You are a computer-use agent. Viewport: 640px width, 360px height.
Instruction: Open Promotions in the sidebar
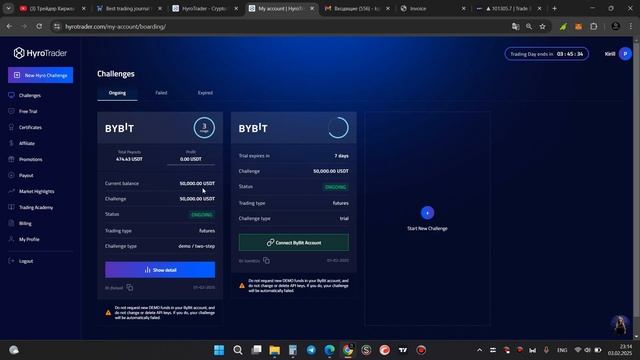point(31,160)
